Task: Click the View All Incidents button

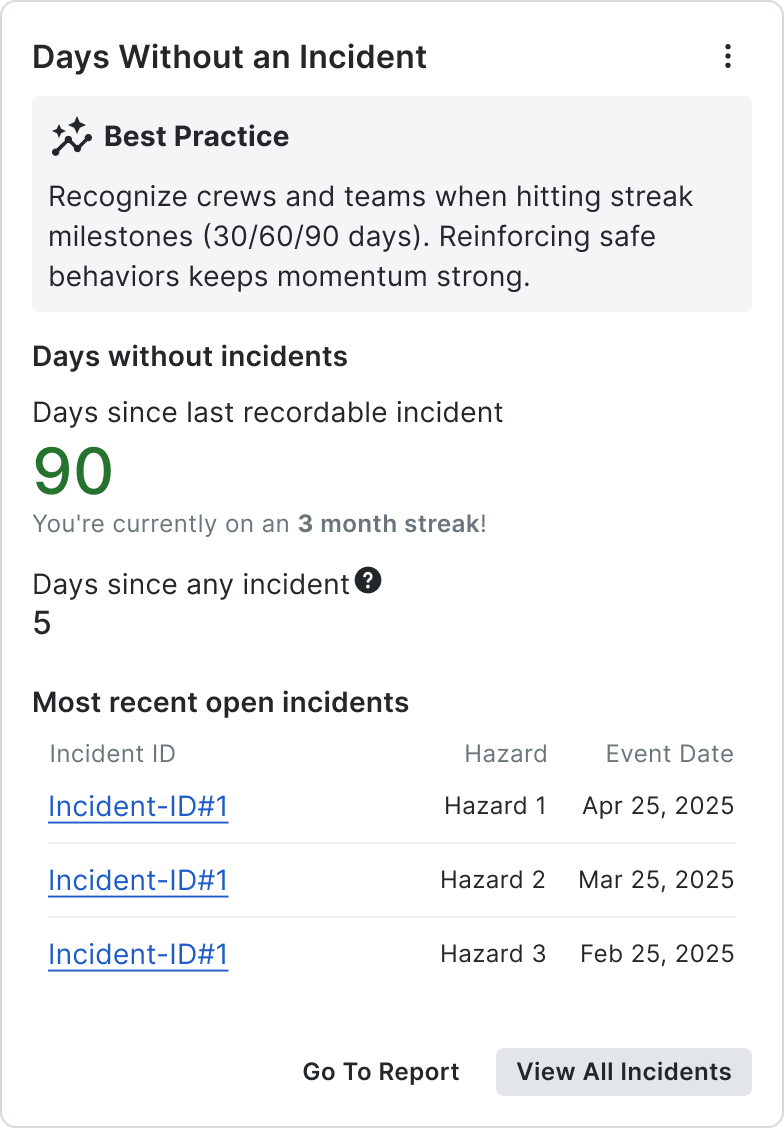Action: coord(623,1071)
